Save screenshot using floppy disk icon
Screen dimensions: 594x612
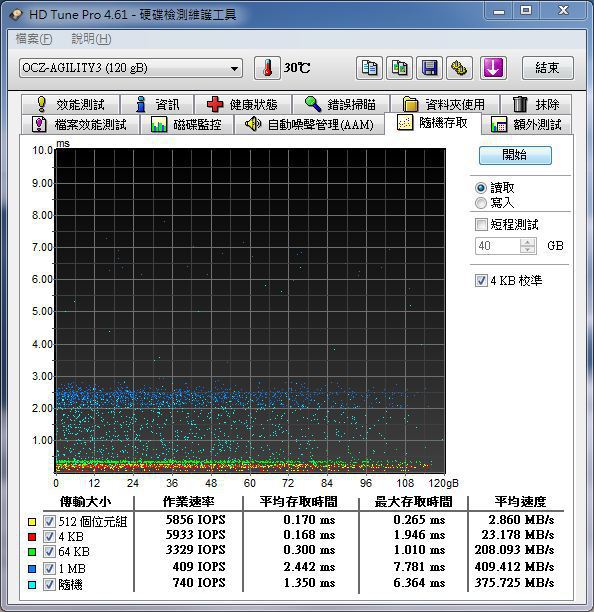(429, 68)
